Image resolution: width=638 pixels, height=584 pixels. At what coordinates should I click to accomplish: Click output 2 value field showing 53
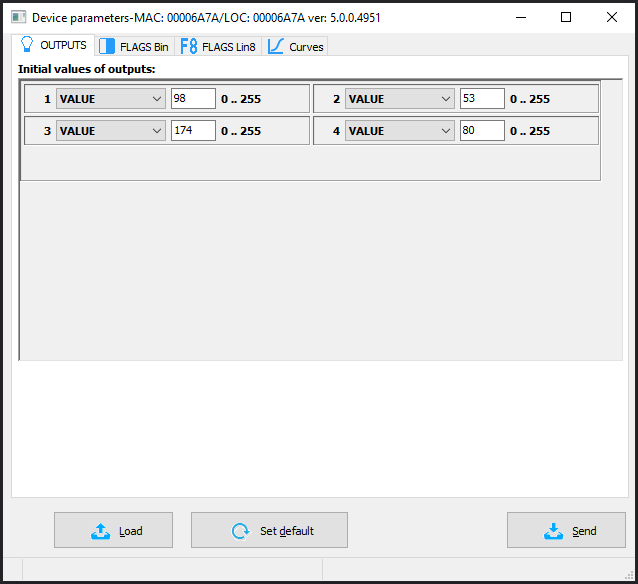point(482,98)
